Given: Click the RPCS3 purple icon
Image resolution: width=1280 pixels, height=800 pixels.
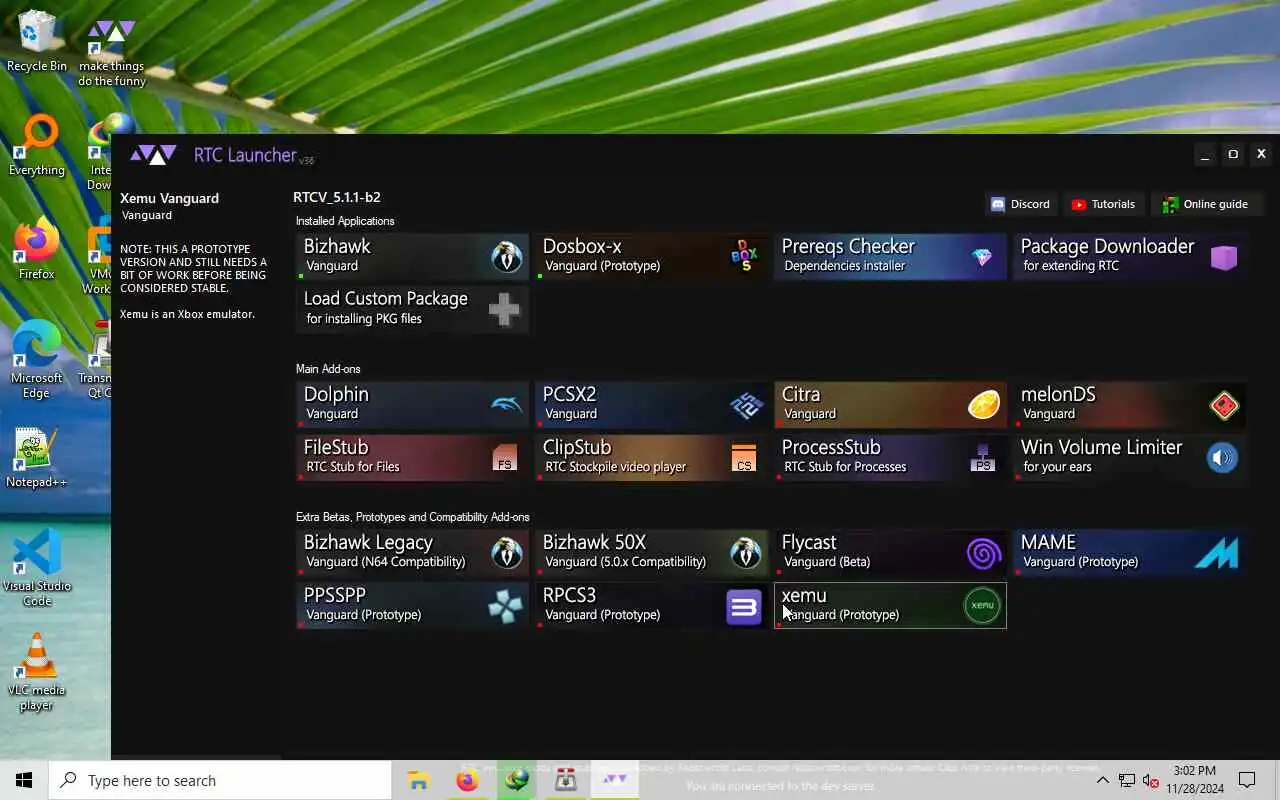Looking at the screenshot, I should click(x=744, y=606).
